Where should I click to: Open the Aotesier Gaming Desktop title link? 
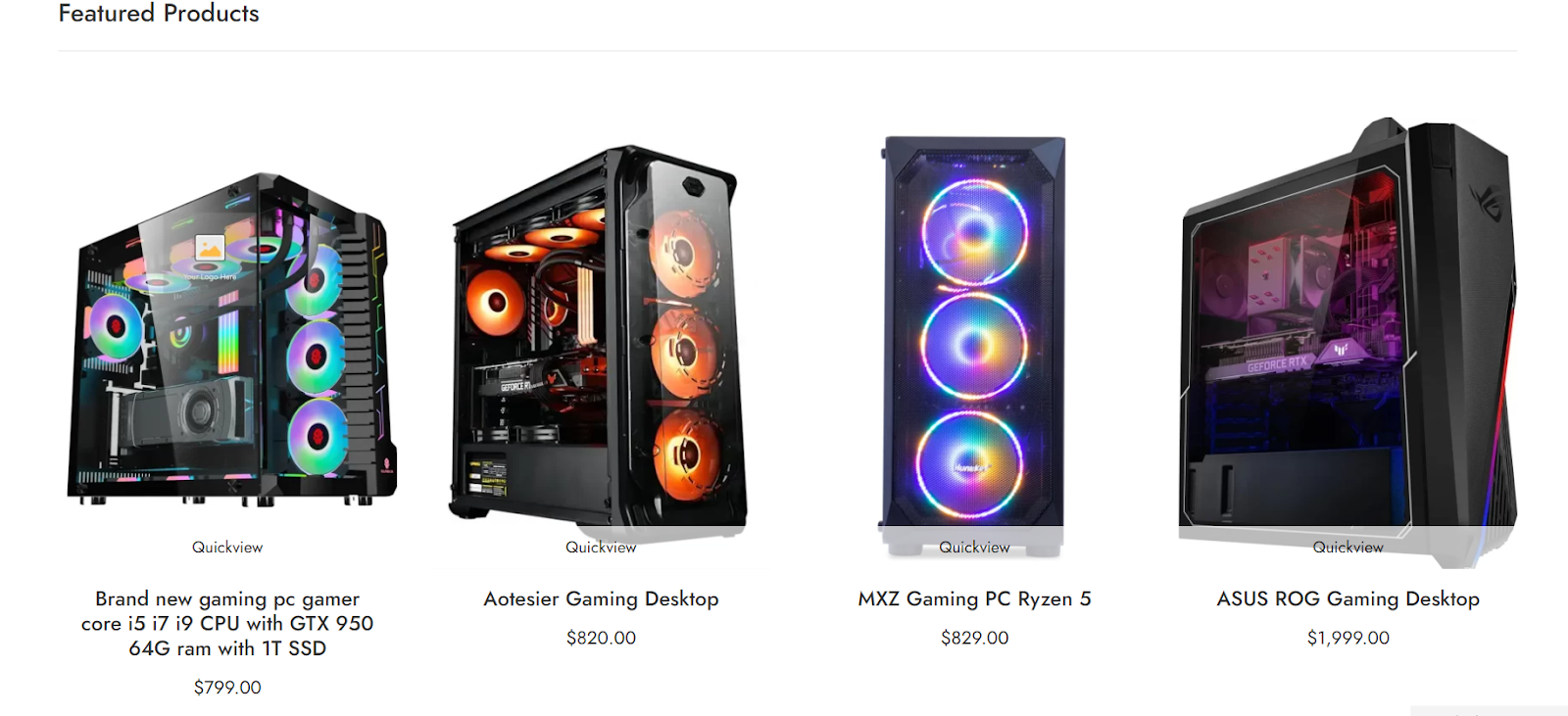601,598
